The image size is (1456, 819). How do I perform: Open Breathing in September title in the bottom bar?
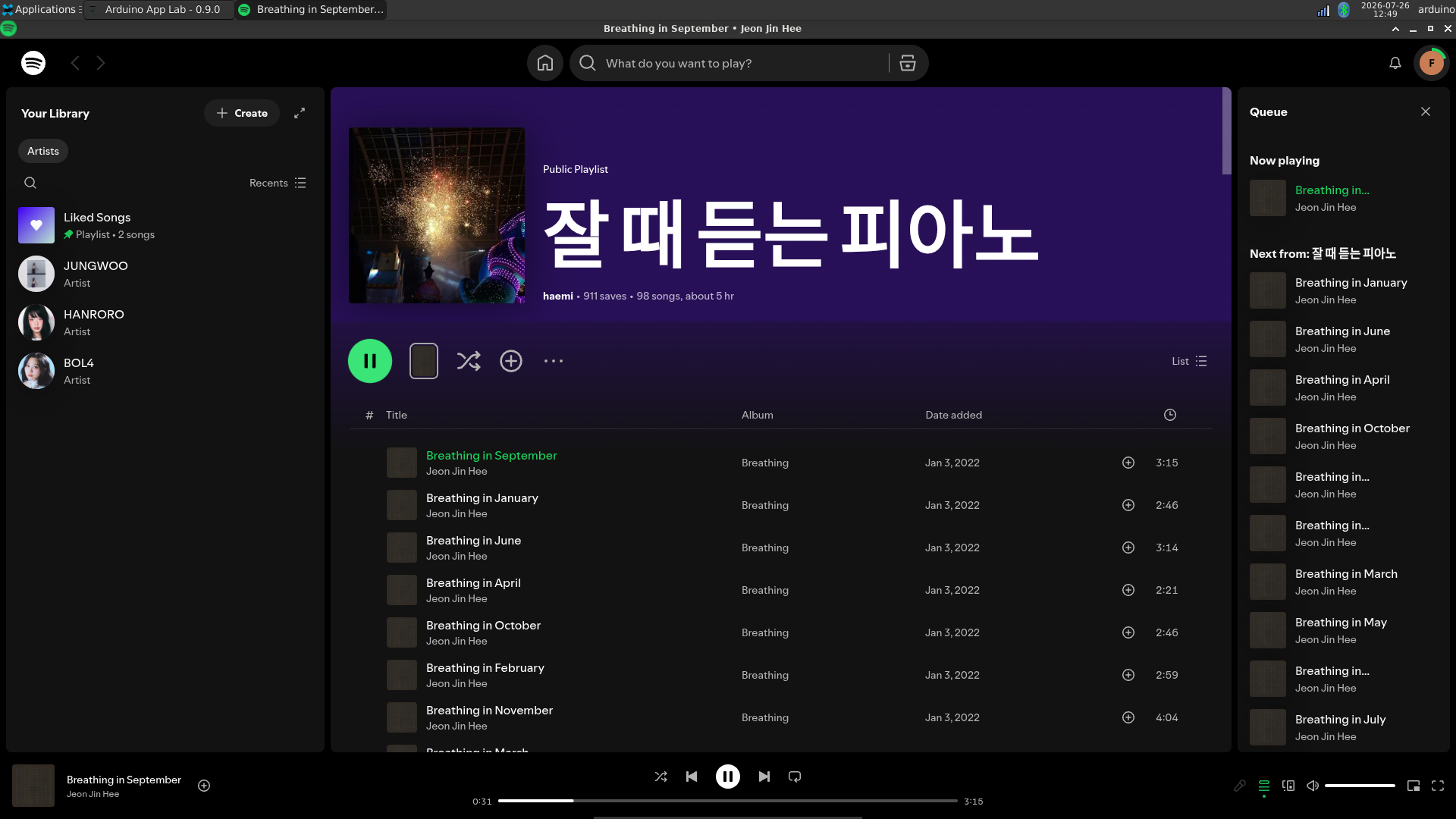coord(124,780)
